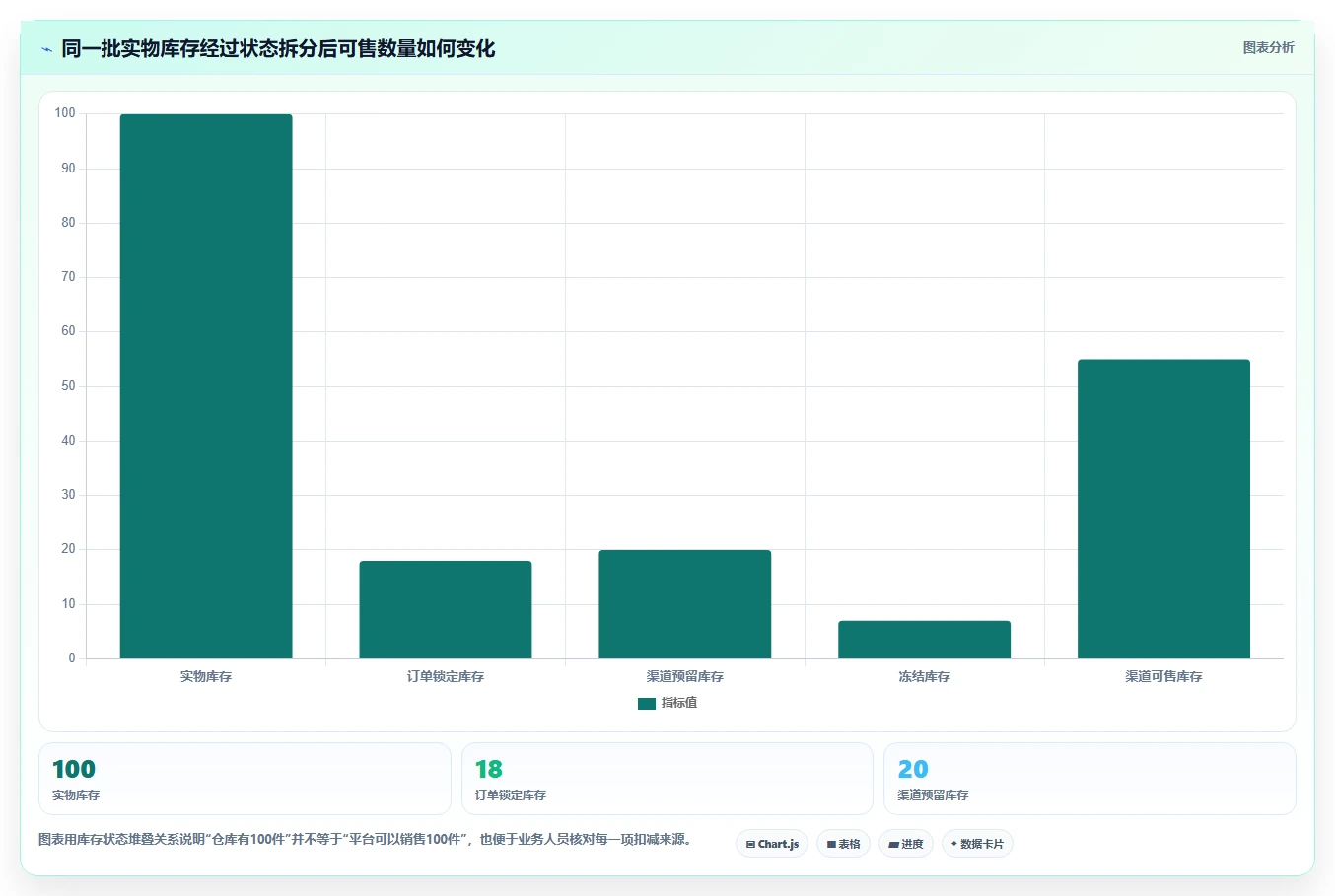Click the 数据卡片 tag chip
This screenshot has height=896, width=1335.
pos(977,844)
